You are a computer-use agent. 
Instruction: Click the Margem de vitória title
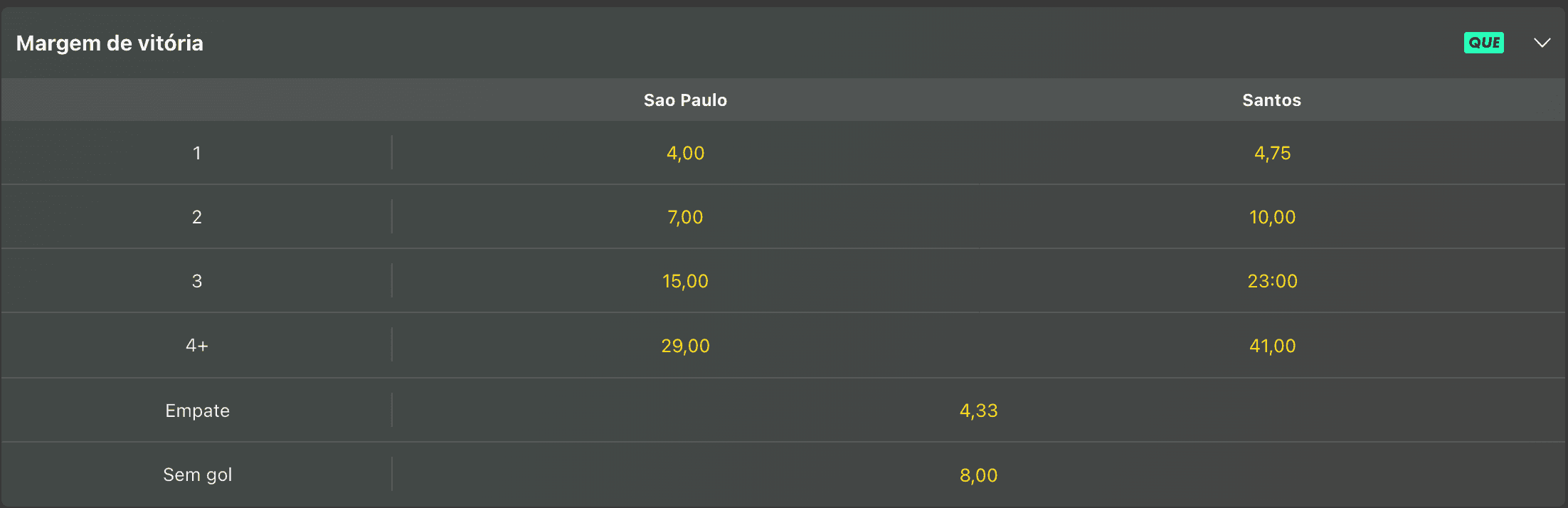[110, 43]
